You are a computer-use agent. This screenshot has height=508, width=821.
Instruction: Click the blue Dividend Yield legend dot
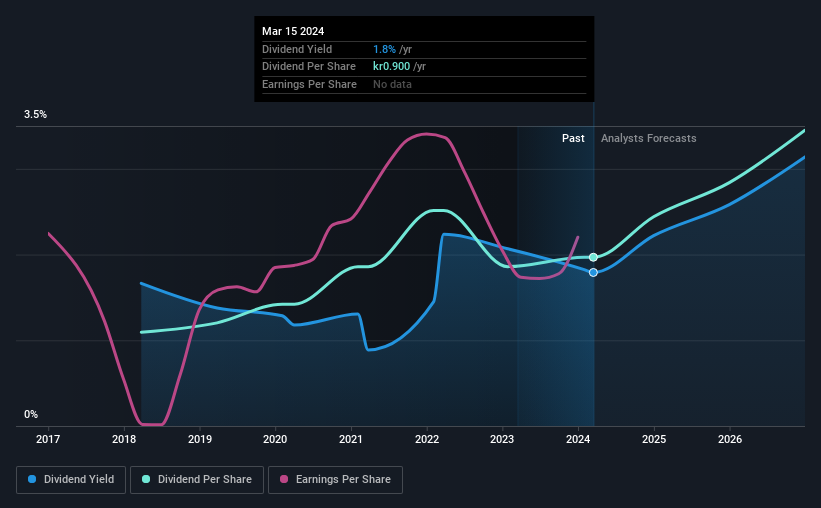pyautogui.click(x=32, y=479)
